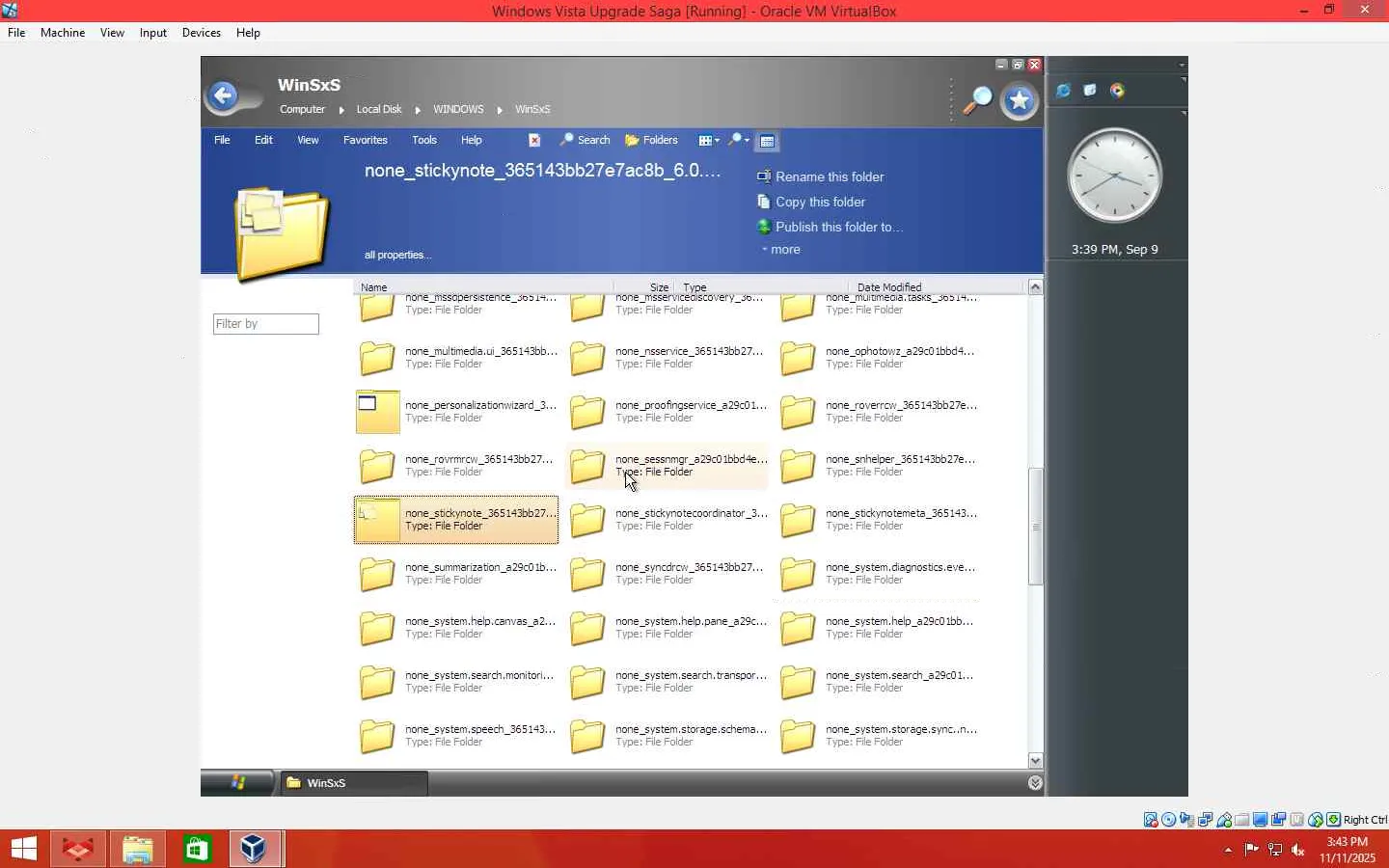This screenshot has width=1389, height=868.
Task: Click the vertical scrollbar thumb in file list
Action: coord(1035,527)
